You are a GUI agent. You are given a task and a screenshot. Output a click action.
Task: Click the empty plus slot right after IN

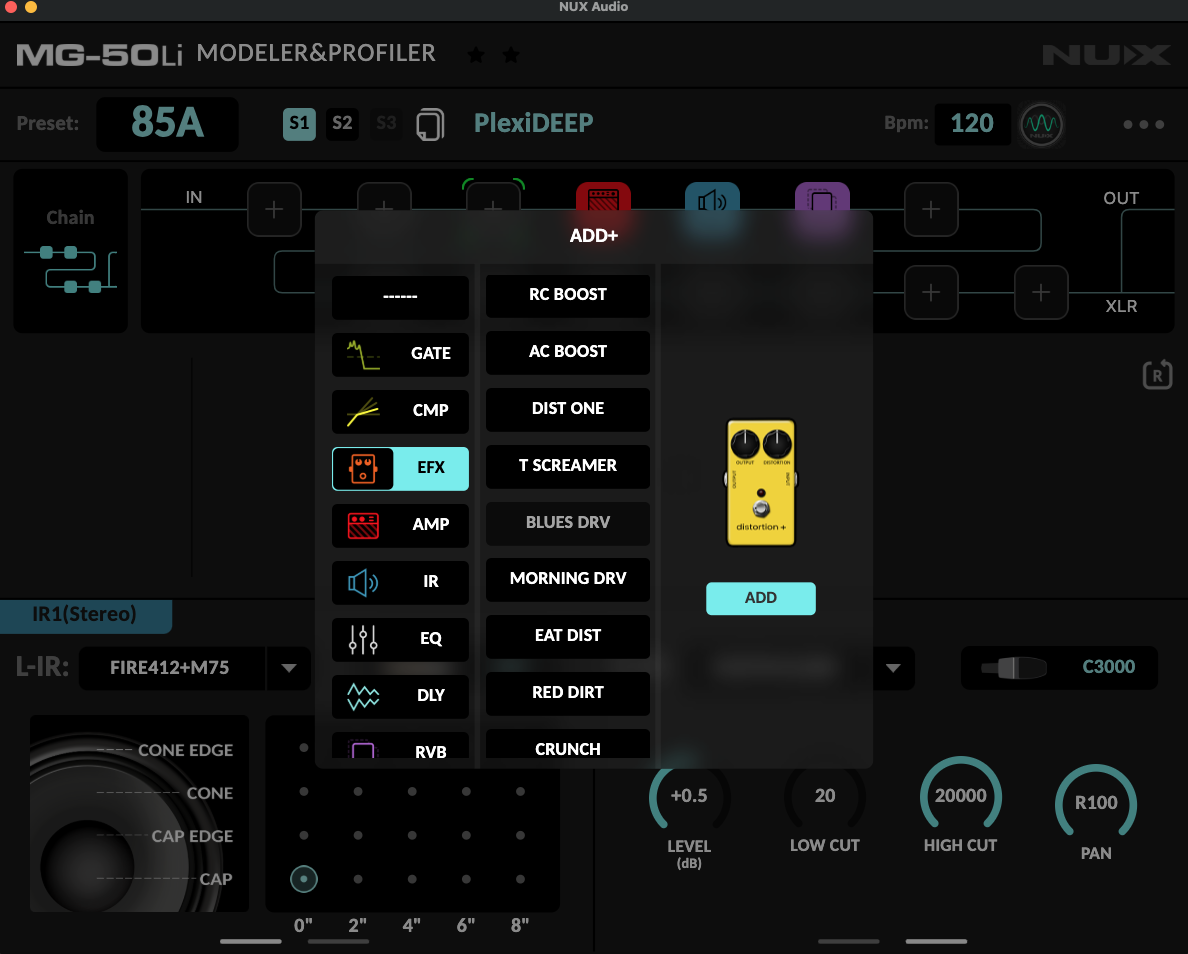pos(274,209)
